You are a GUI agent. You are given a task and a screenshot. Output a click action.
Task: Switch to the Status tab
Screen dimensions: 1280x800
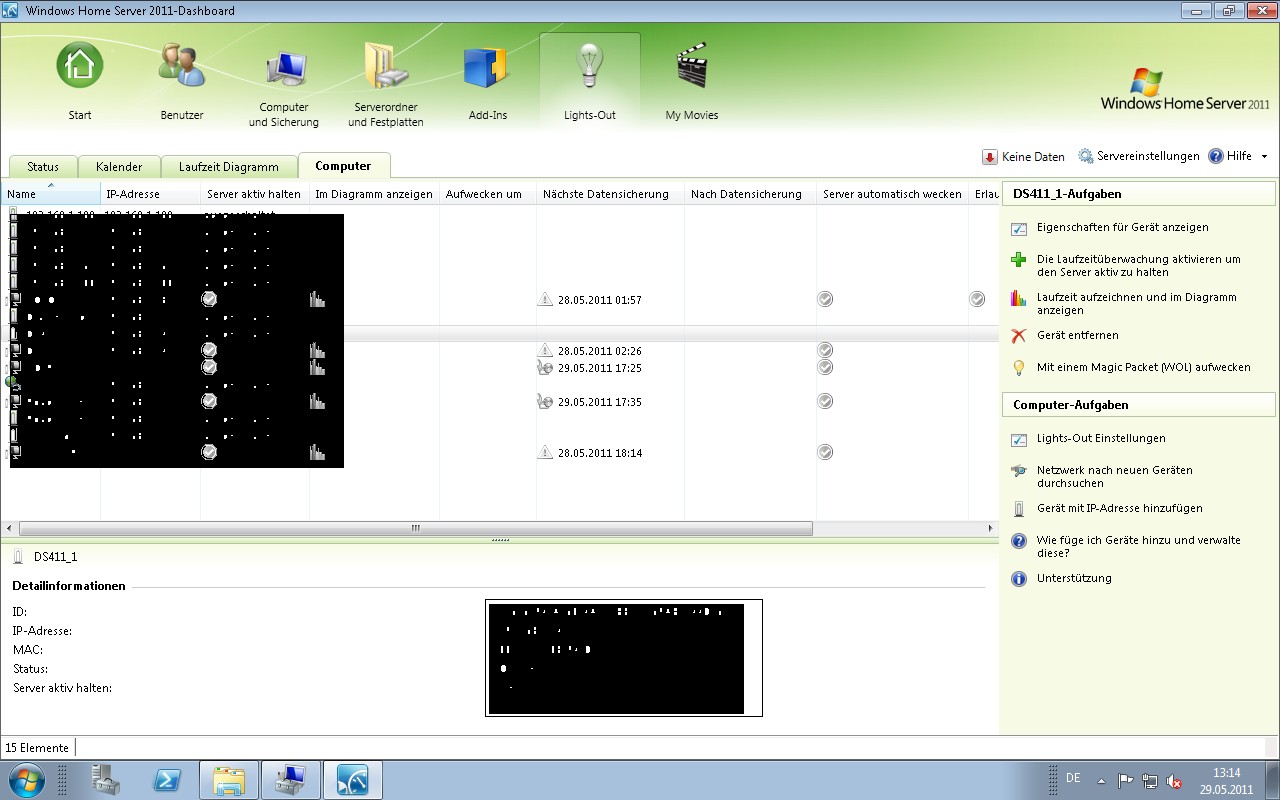click(x=43, y=167)
